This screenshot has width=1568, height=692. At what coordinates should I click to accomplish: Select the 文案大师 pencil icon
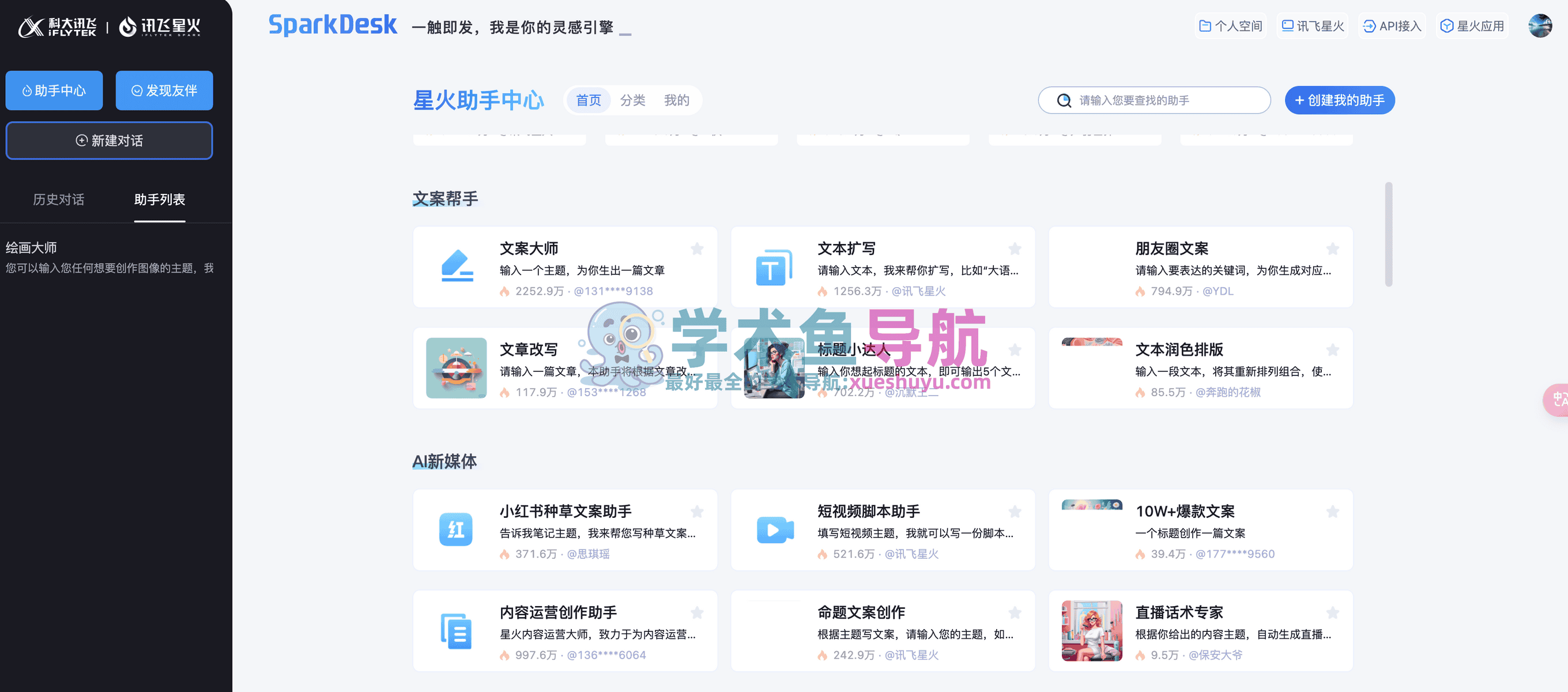coord(455,267)
